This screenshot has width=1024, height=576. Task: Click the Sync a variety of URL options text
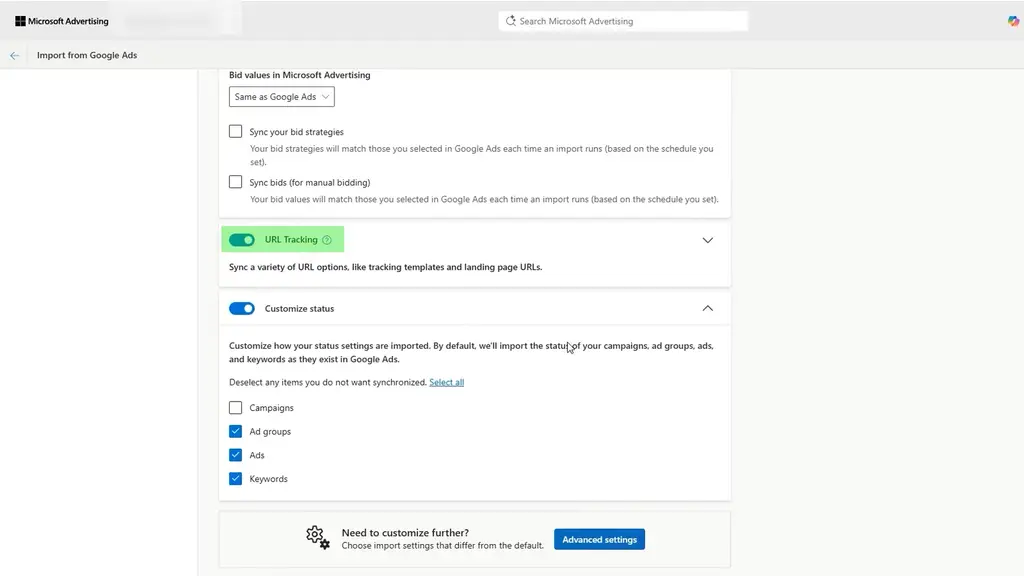pos(385,267)
